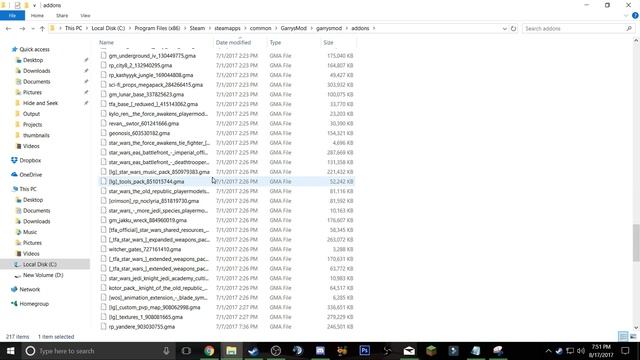Select file gm_lunar_base_337825623.gma
Screen dimensions: 640x360
(x=146, y=94)
